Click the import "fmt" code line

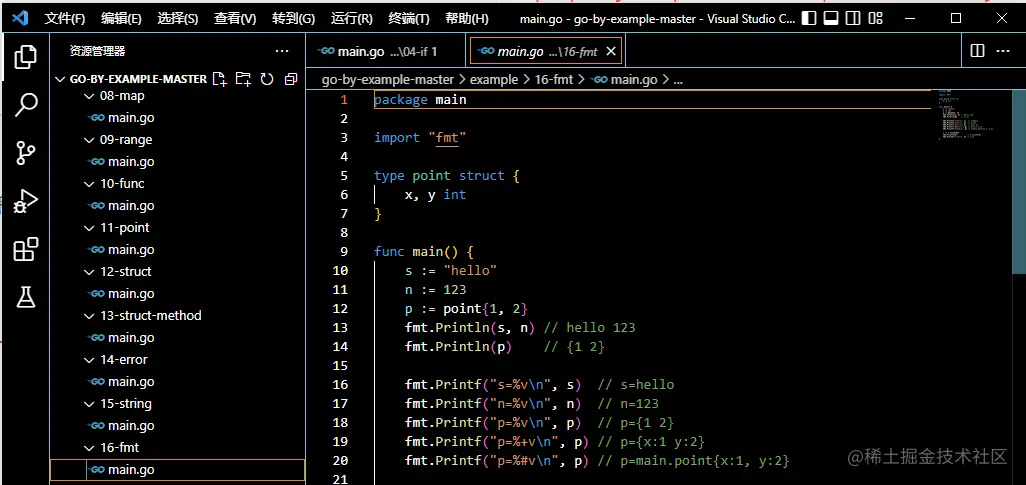419,138
